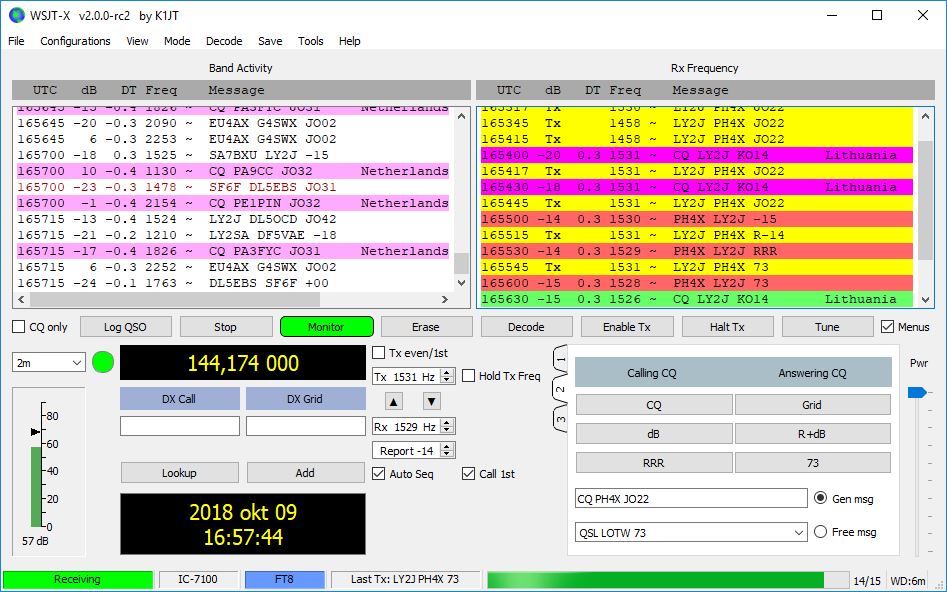The image size is (947, 592).
Task: Increase Tx frequency with spinner arrows
Action: tap(447, 373)
